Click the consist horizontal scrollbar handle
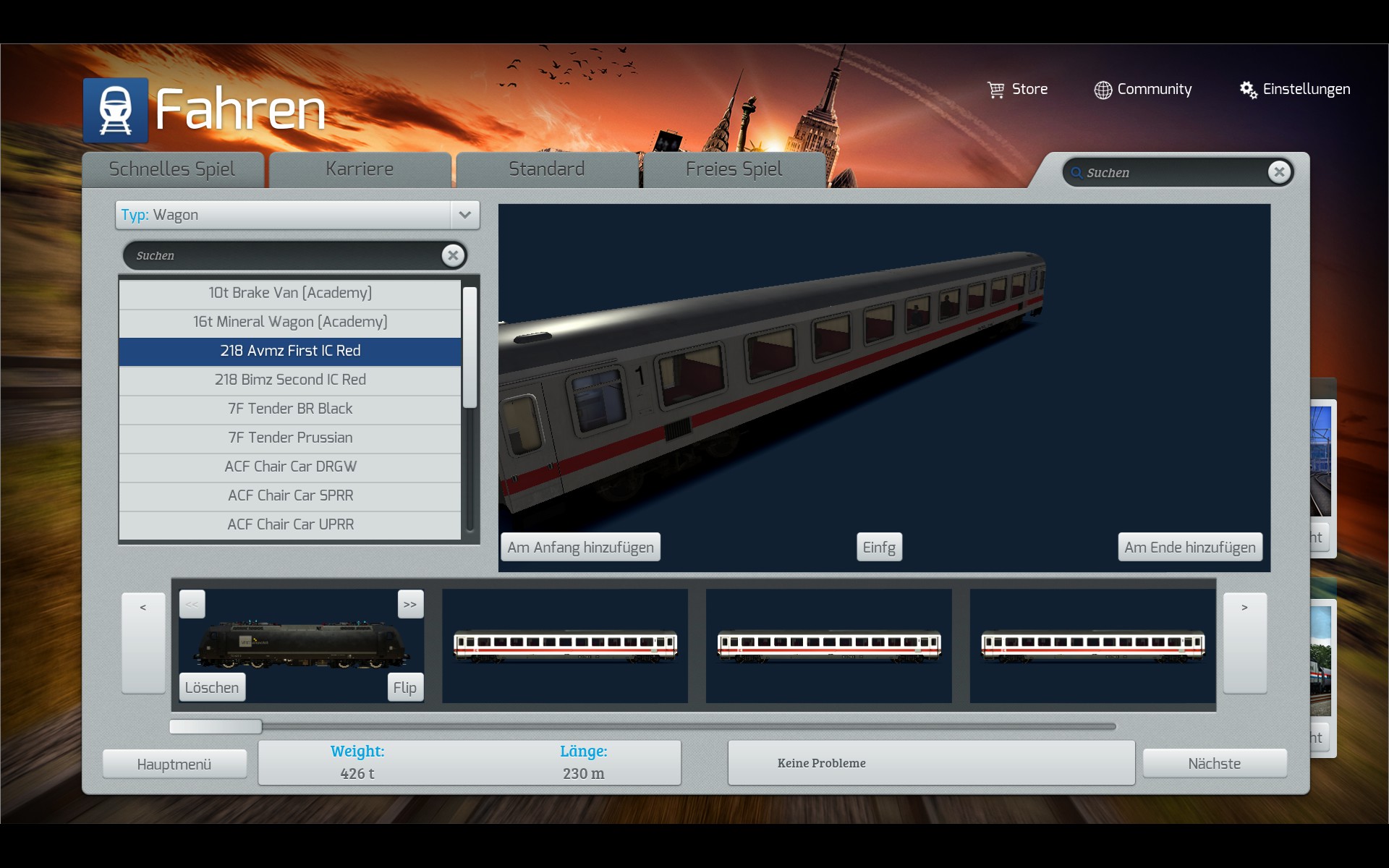Viewport: 1389px width, 868px height. [x=216, y=726]
